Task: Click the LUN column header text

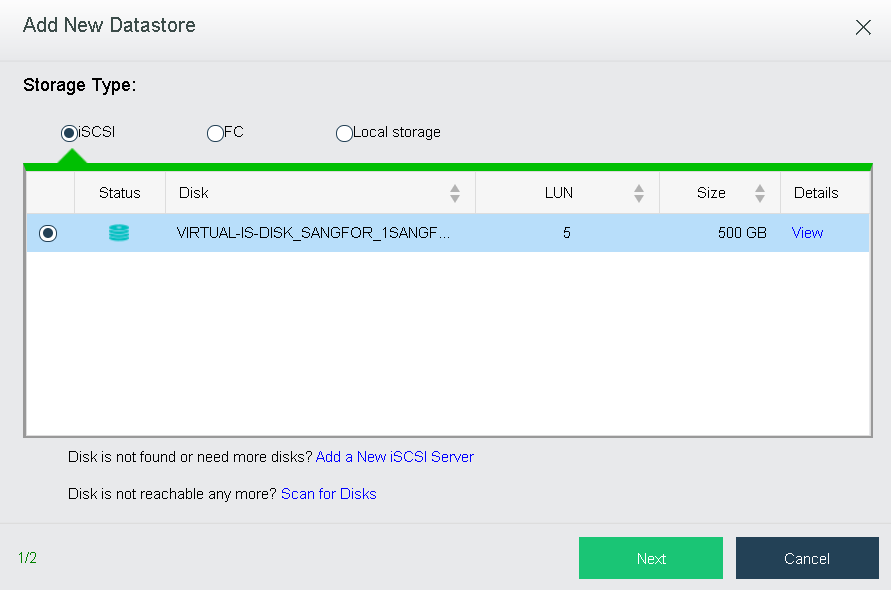Action: coord(559,193)
